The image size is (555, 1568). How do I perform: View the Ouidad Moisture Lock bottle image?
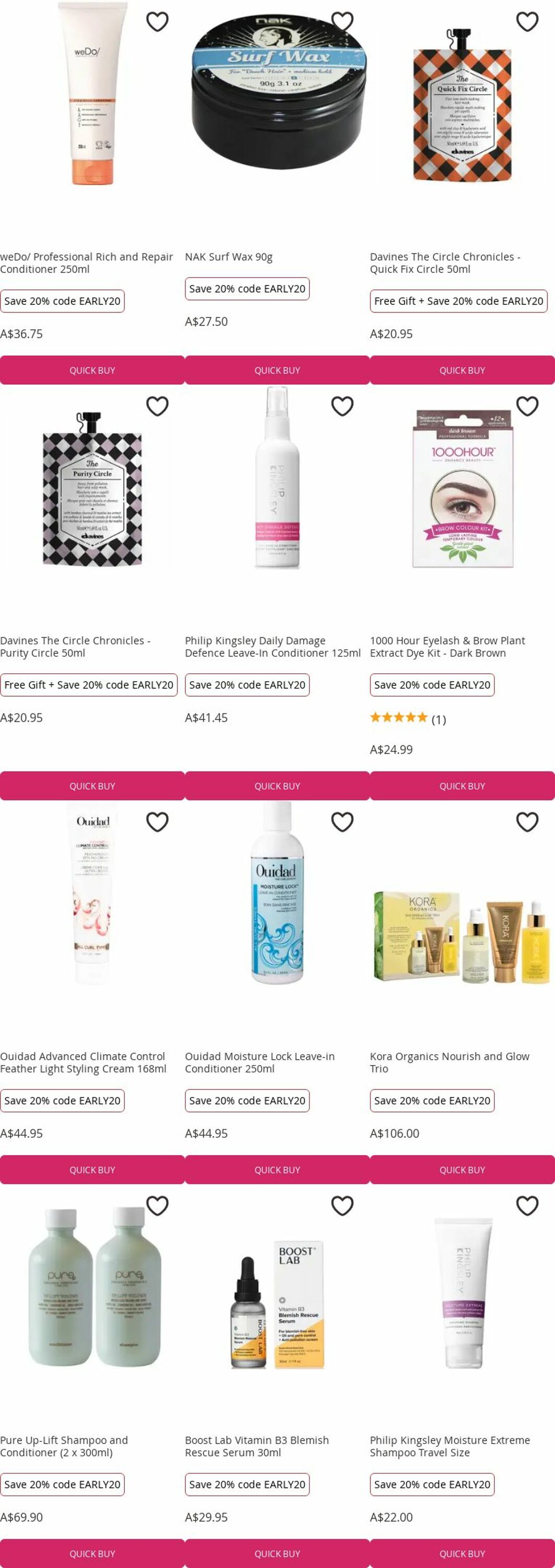click(x=277, y=893)
